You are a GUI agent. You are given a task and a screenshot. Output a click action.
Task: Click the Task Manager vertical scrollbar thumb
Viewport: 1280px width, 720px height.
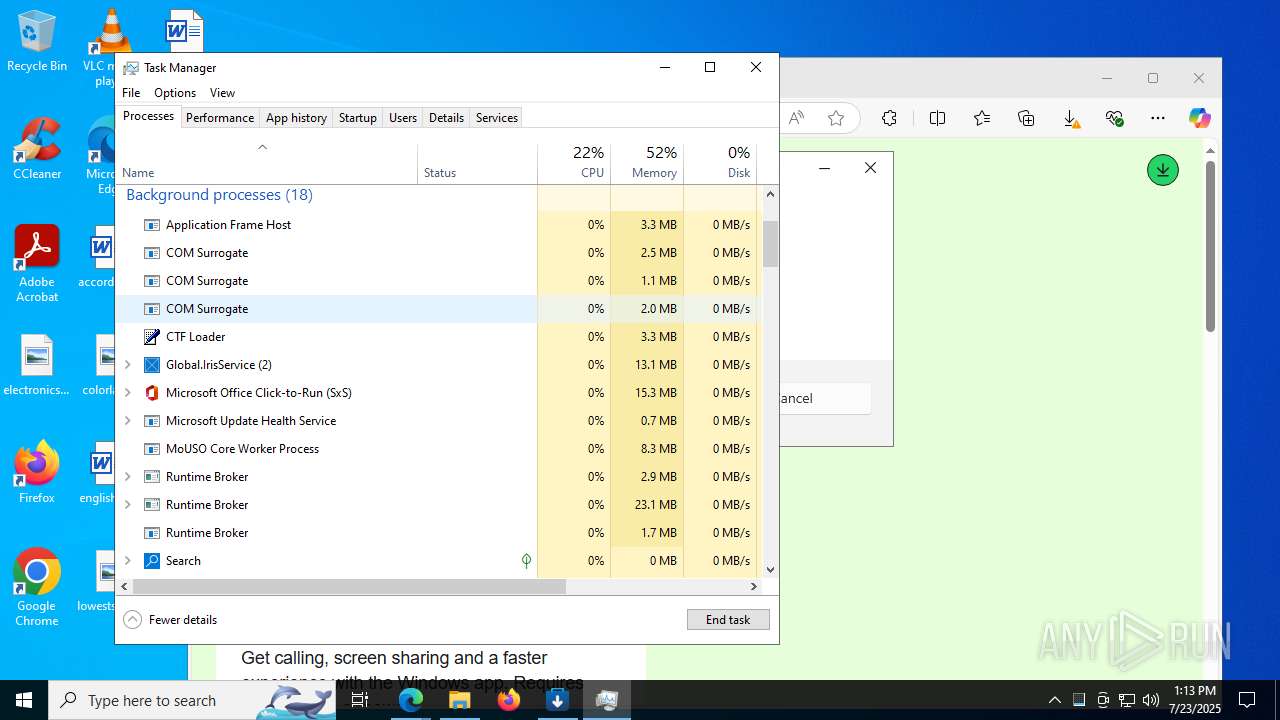[x=770, y=244]
